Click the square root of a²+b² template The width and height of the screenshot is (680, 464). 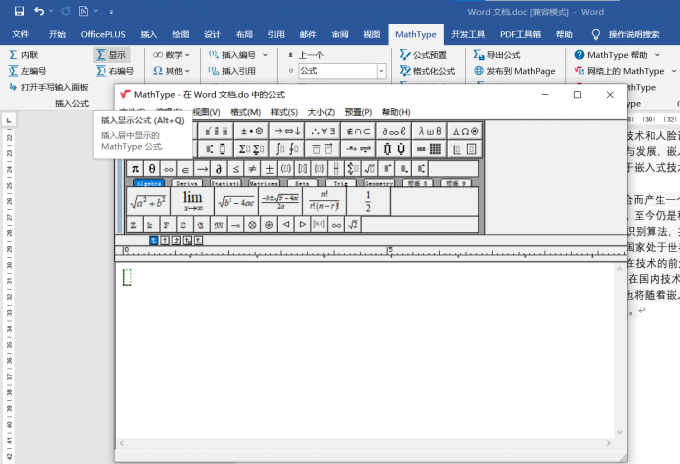pyautogui.click(x=148, y=201)
